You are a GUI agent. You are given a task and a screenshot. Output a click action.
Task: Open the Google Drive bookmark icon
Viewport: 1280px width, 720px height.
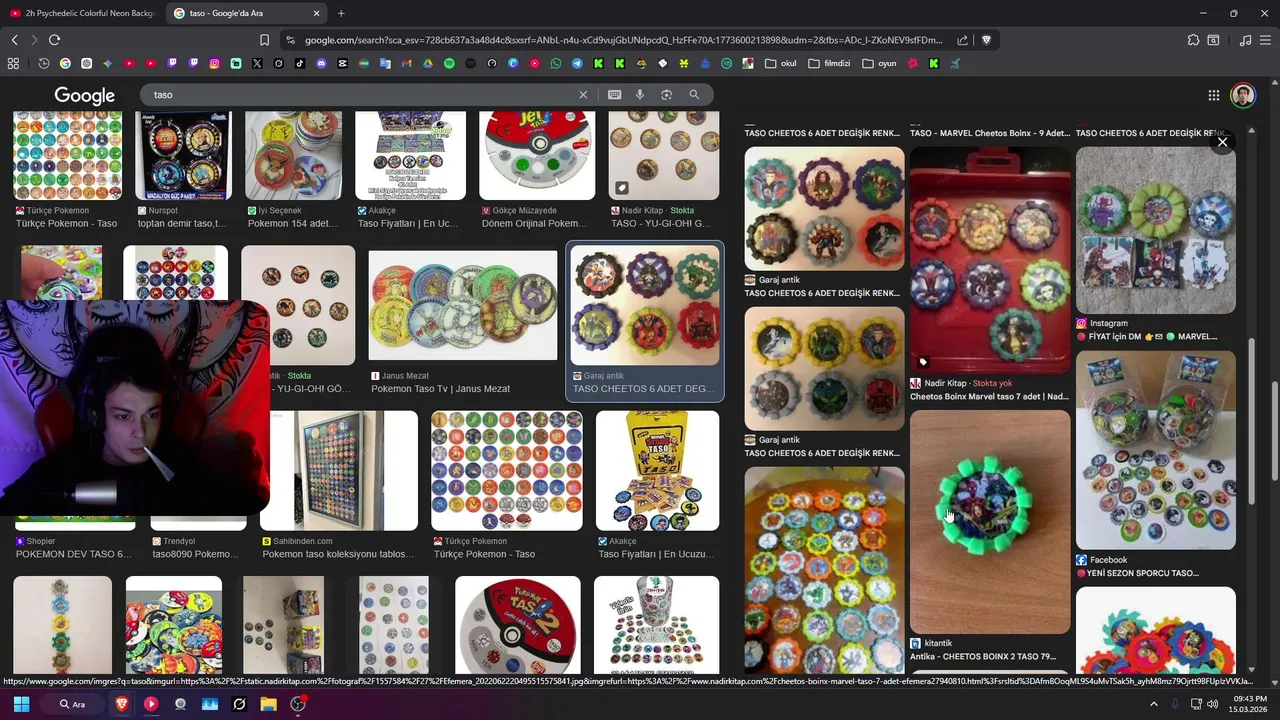pos(427,63)
